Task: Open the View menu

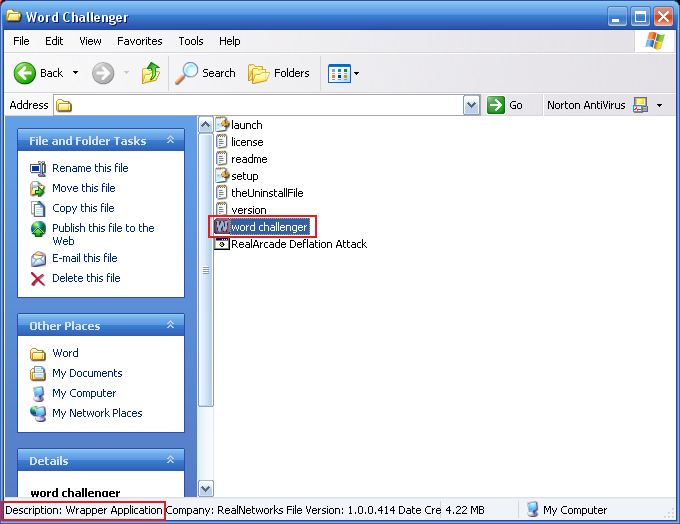Action: click(90, 41)
